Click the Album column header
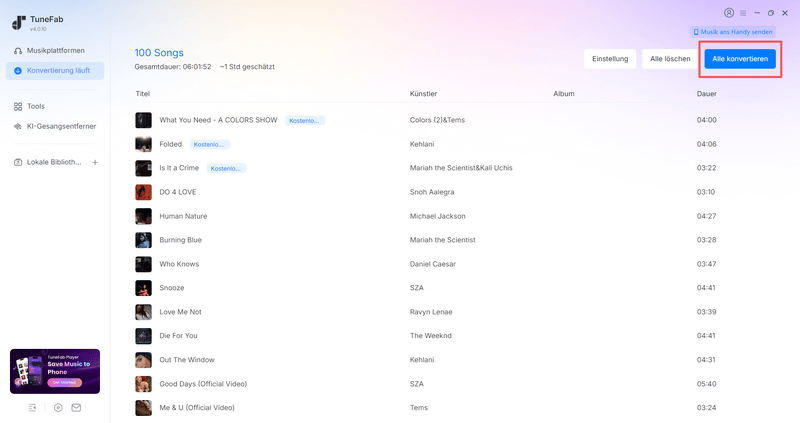The width and height of the screenshot is (800, 423). 564,94
